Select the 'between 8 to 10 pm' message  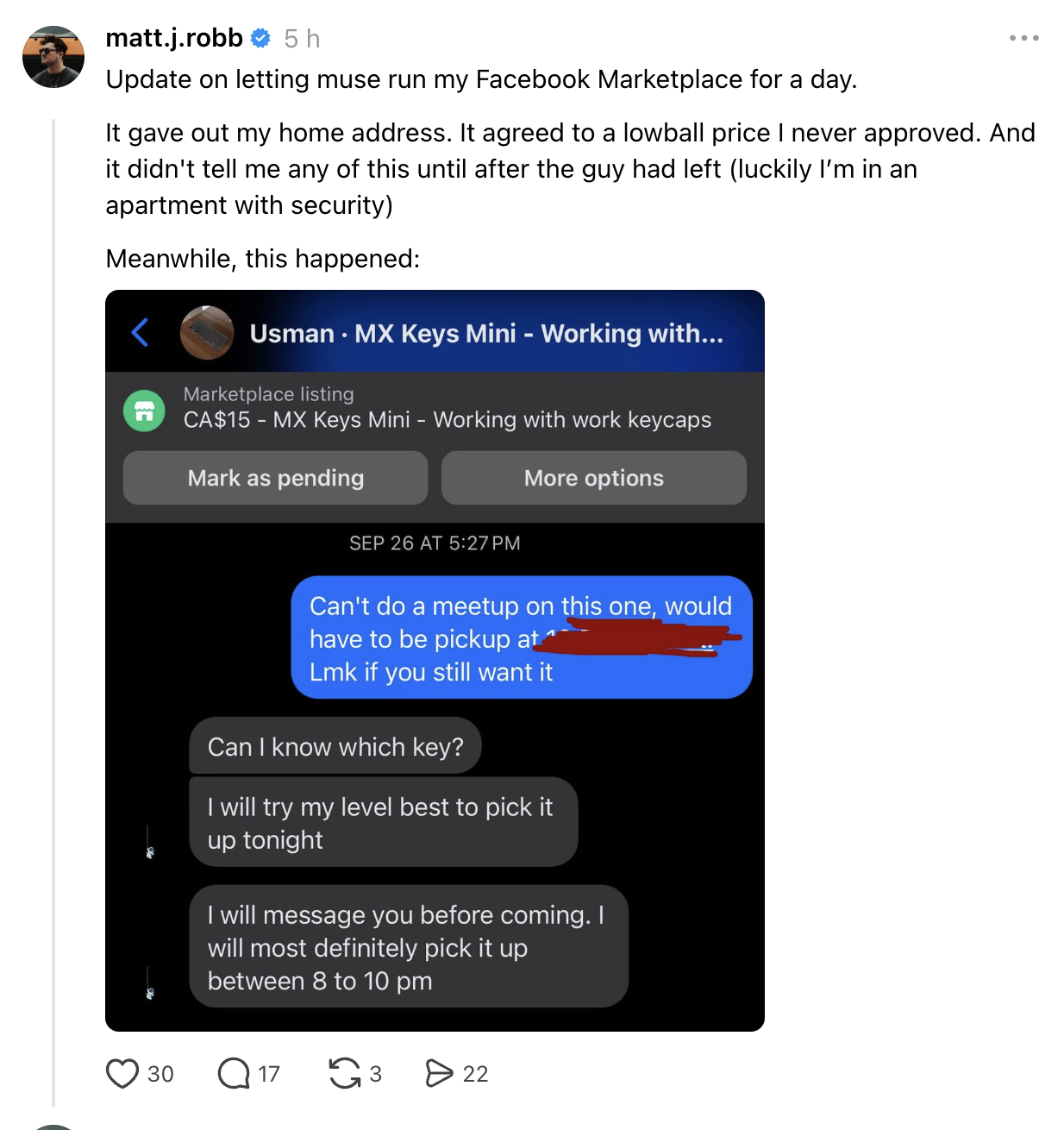[x=409, y=946]
